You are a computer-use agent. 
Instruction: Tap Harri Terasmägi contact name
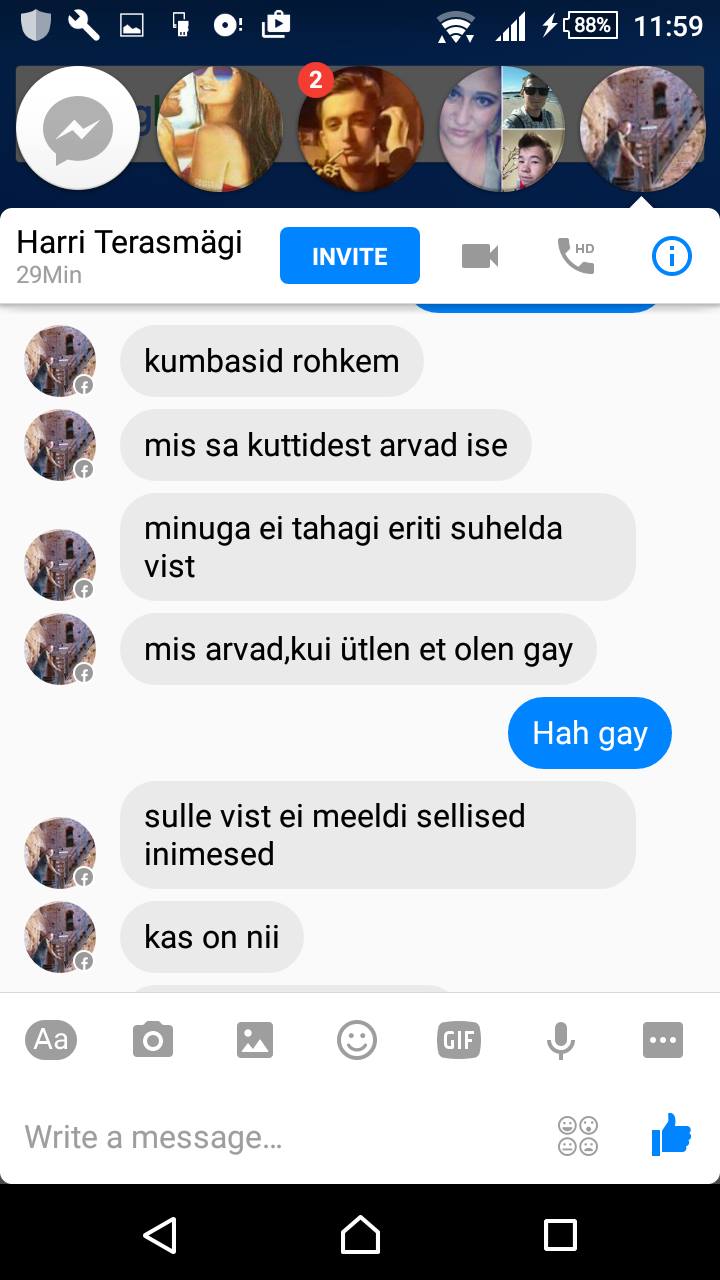(x=130, y=241)
